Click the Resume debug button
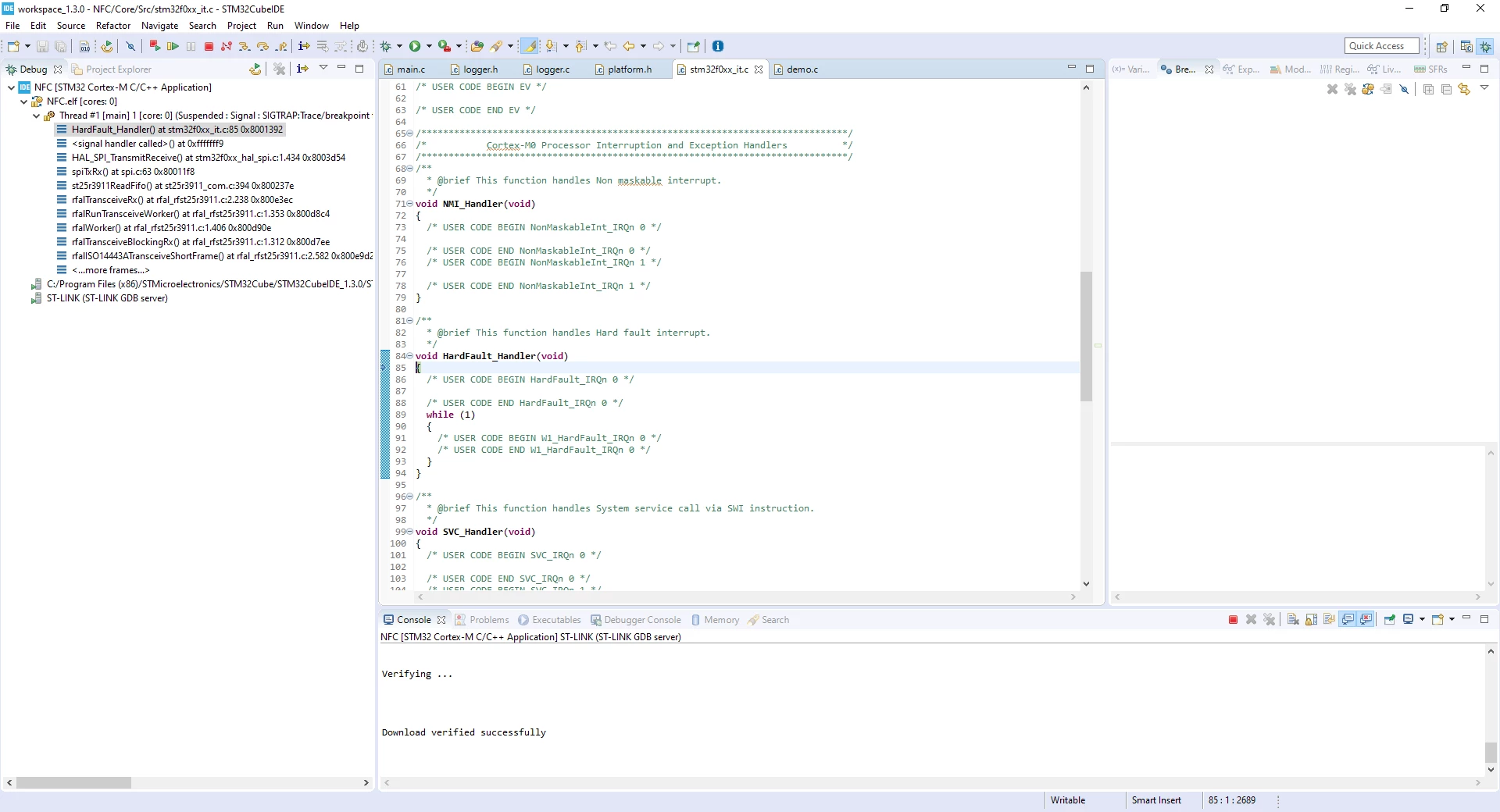The image size is (1500, 812). tap(173, 46)
